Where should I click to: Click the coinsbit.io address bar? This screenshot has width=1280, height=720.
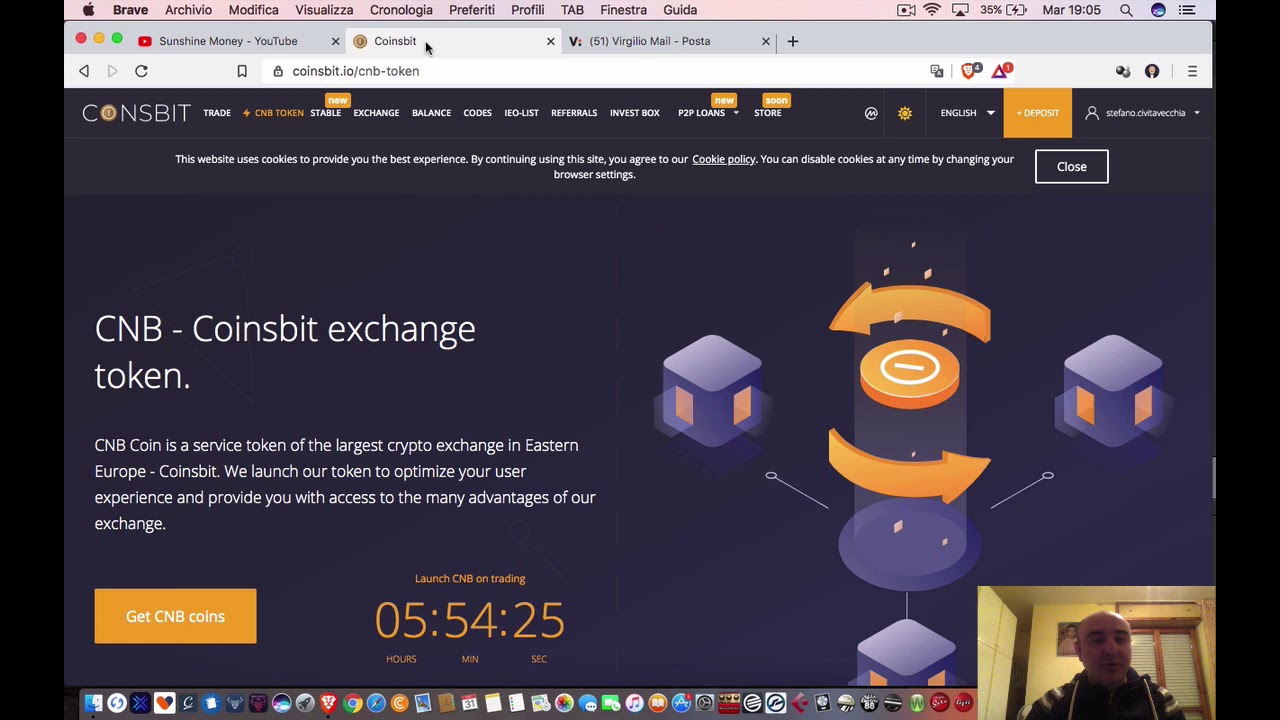point(600,71)
